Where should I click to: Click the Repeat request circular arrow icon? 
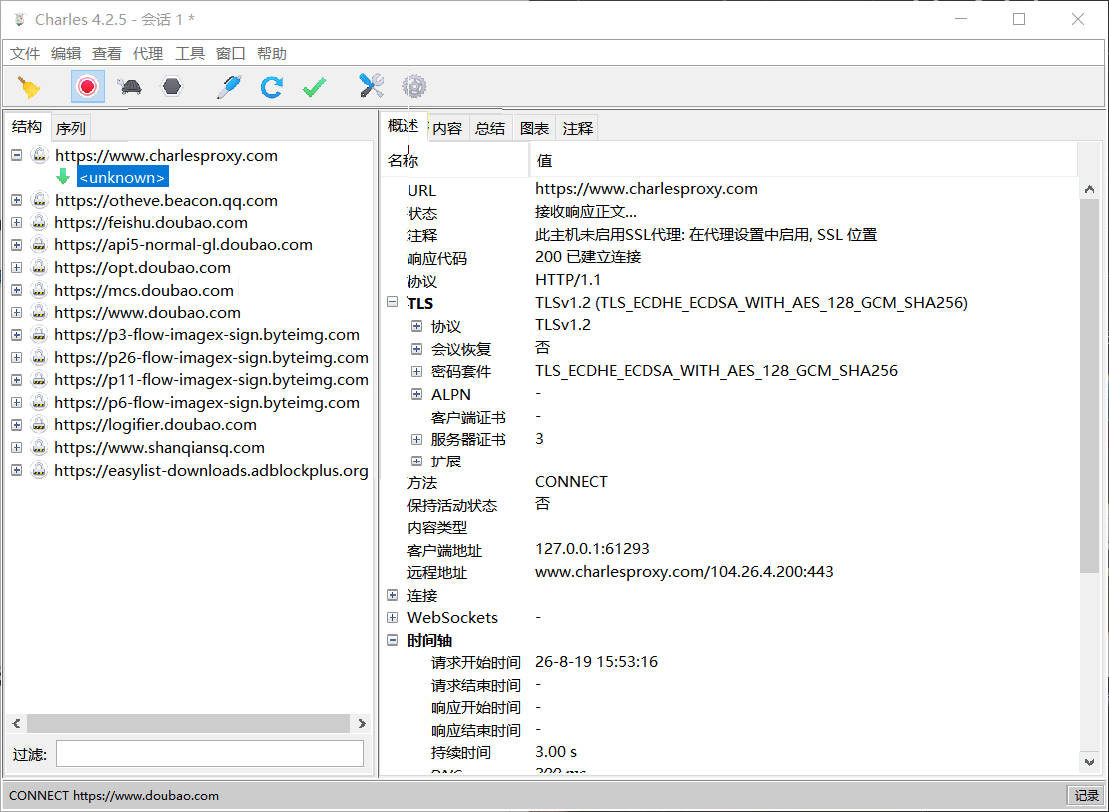[272, 86]
